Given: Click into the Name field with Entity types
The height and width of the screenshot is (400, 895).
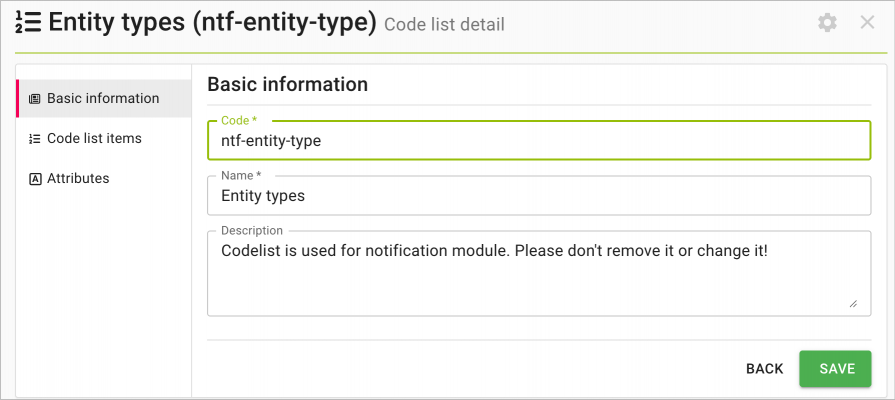Looking at the screenshot, I should coord(539,196).
